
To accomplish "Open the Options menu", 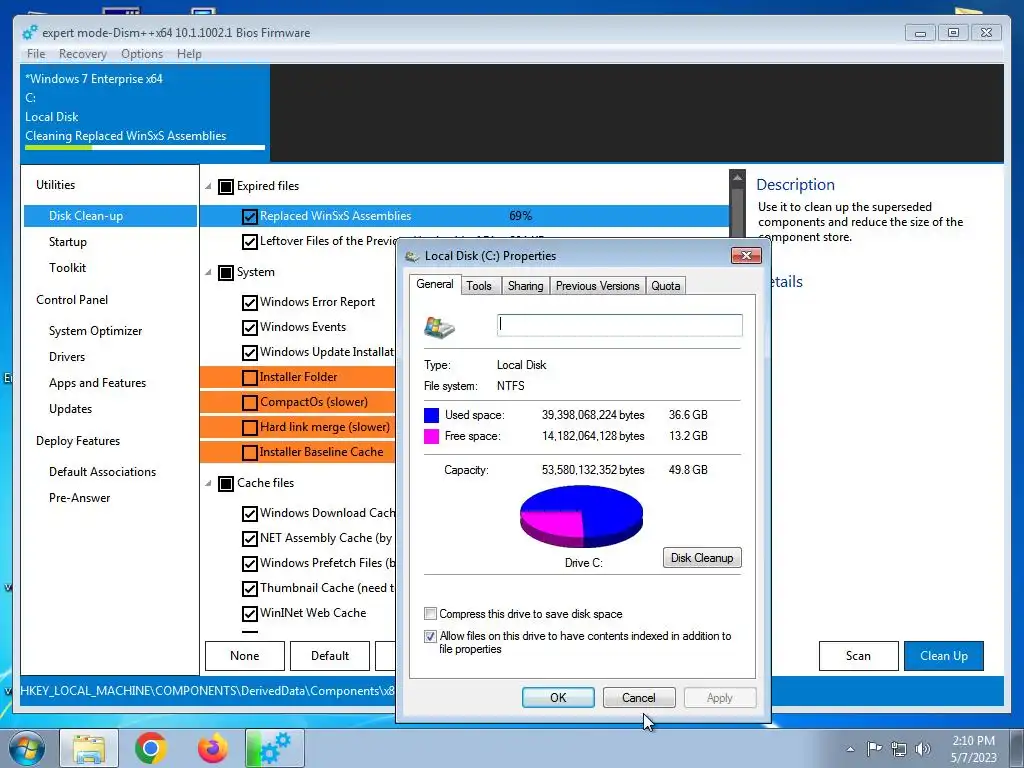I will [x=142, y=54].
